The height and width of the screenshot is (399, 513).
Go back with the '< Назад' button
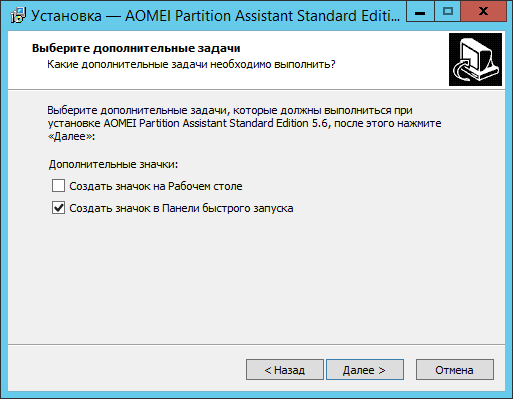click(285, 370)
